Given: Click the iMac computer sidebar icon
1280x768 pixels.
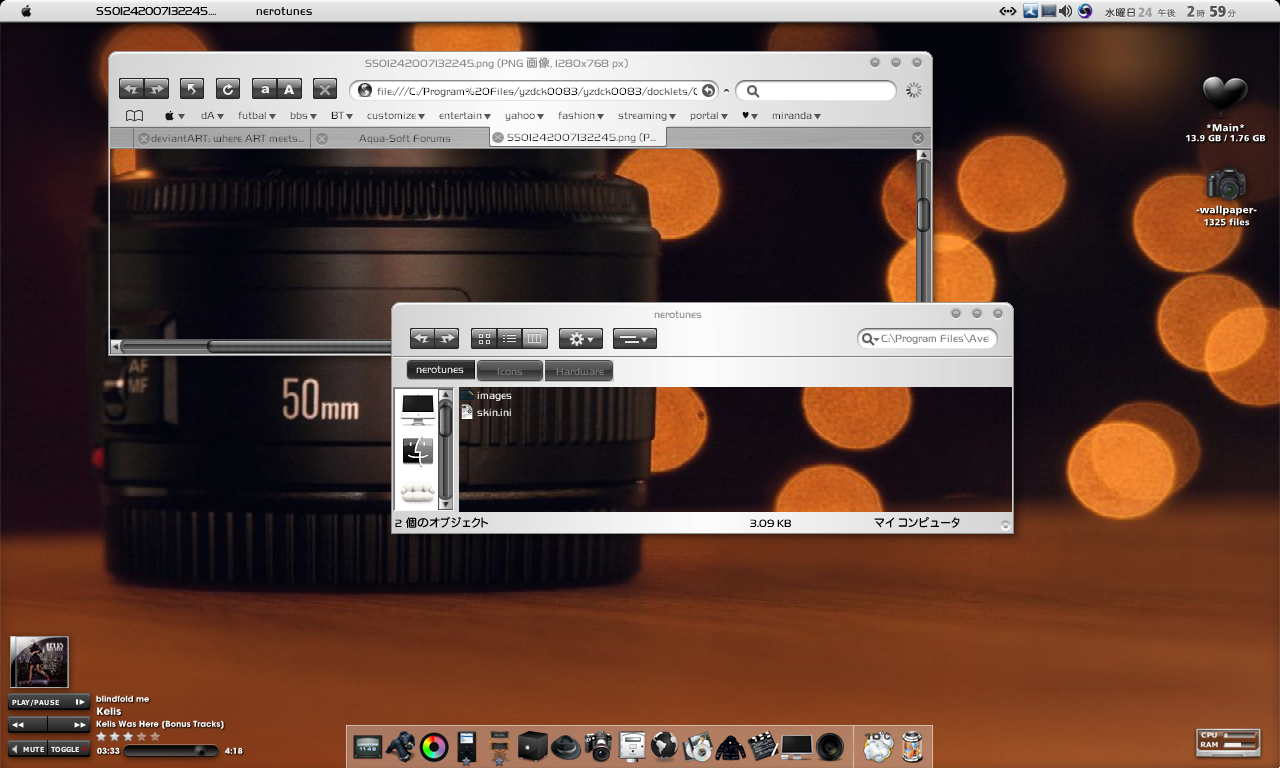Looking at the screenshot, I should [x=417, y=410].
